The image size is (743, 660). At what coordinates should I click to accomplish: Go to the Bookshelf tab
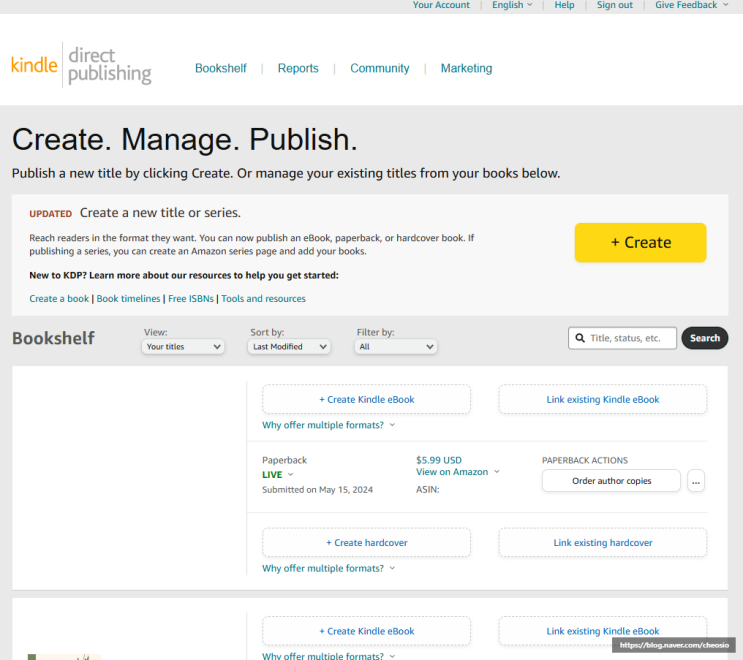click(221, 68)
